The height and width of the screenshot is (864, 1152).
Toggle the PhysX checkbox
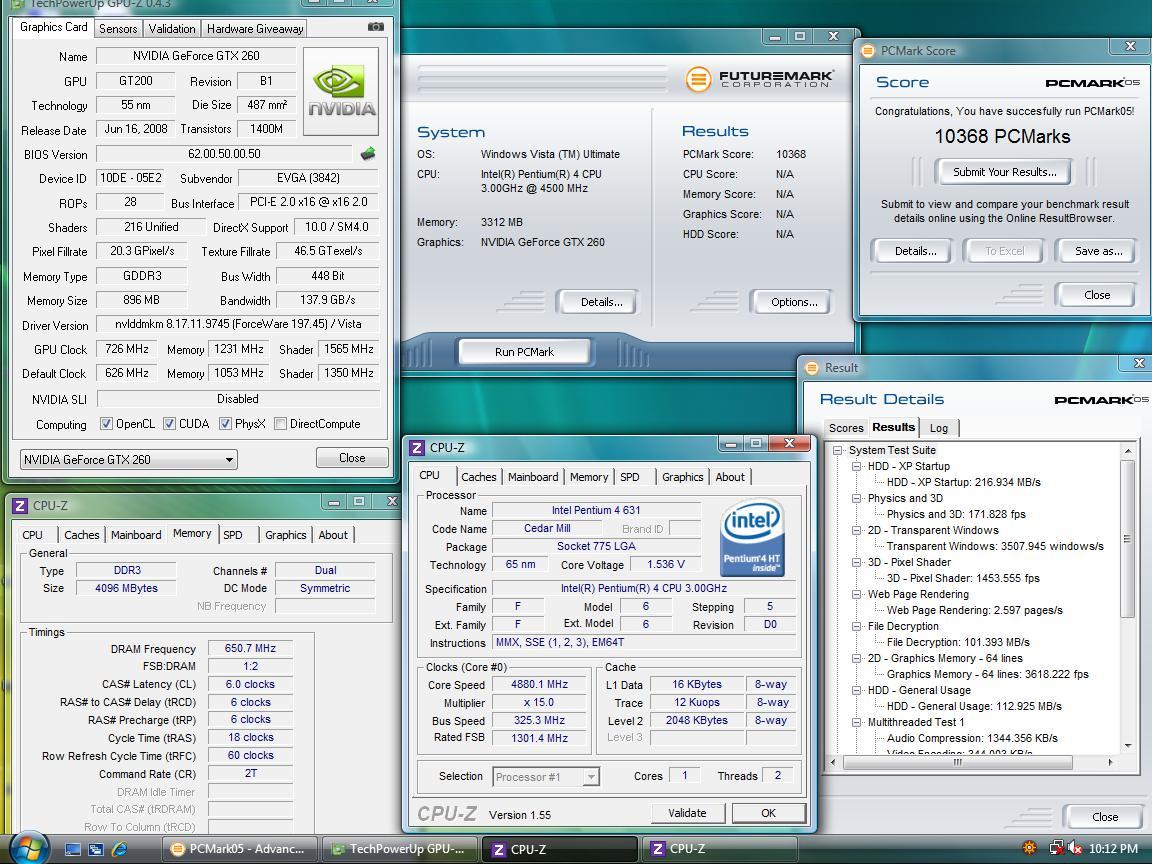pos(226,424)
